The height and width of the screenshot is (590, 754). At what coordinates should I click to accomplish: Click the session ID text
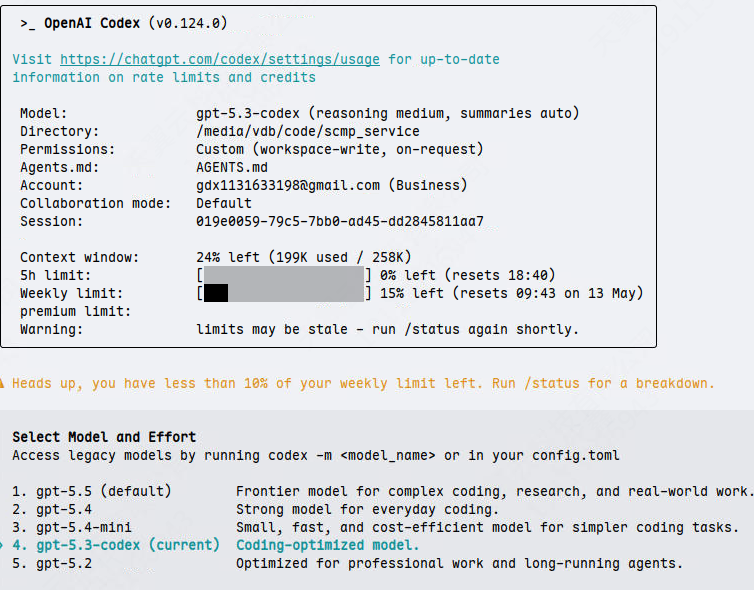coord(339,221)
